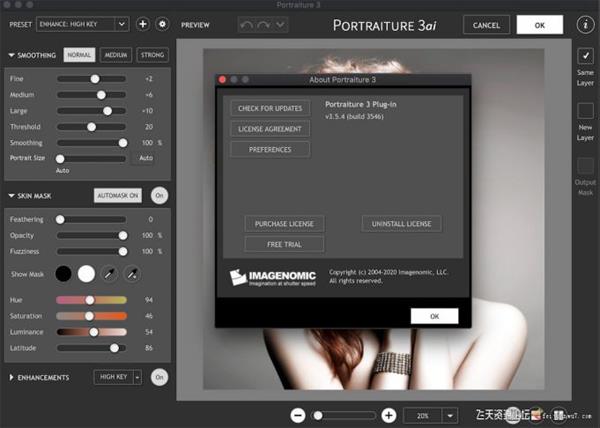The height and width of the screenshot is (428, 600).
Task: Click the Latitude slider handle
Action: click(114, 348)
